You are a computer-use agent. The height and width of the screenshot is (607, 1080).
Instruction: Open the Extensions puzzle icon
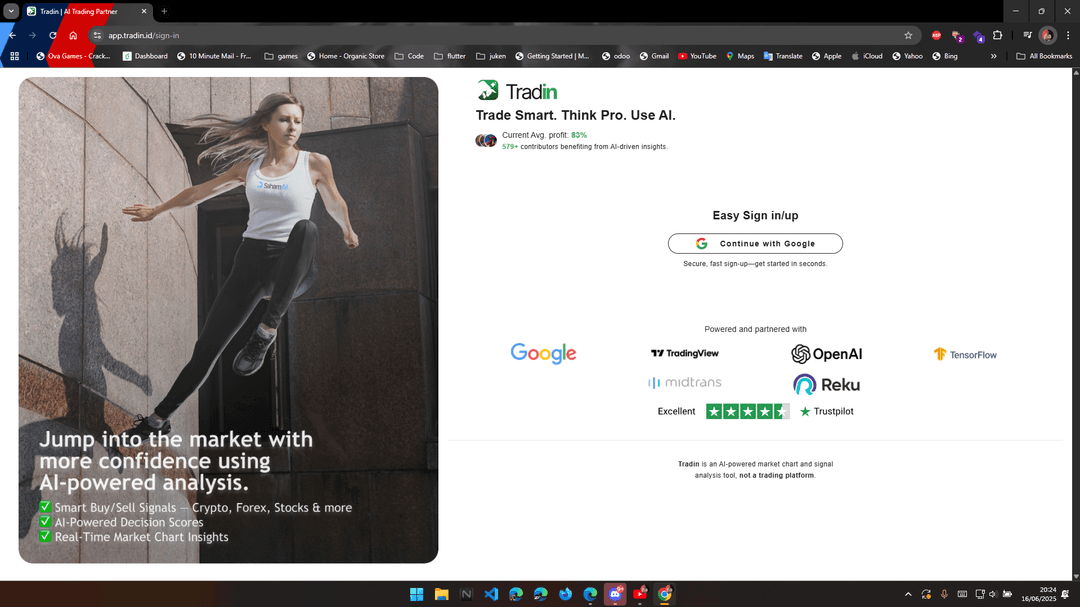tap(997, 35)
